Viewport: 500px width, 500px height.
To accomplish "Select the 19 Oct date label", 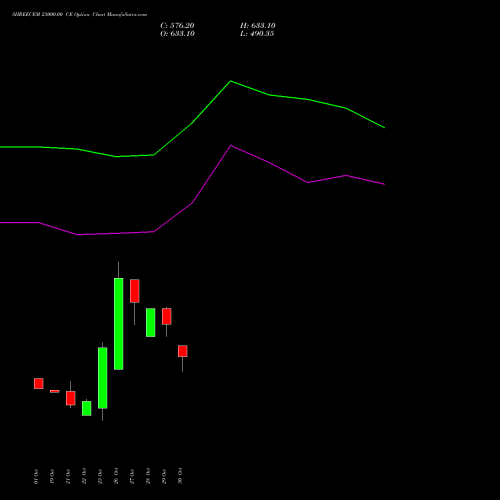I will 52,476.
